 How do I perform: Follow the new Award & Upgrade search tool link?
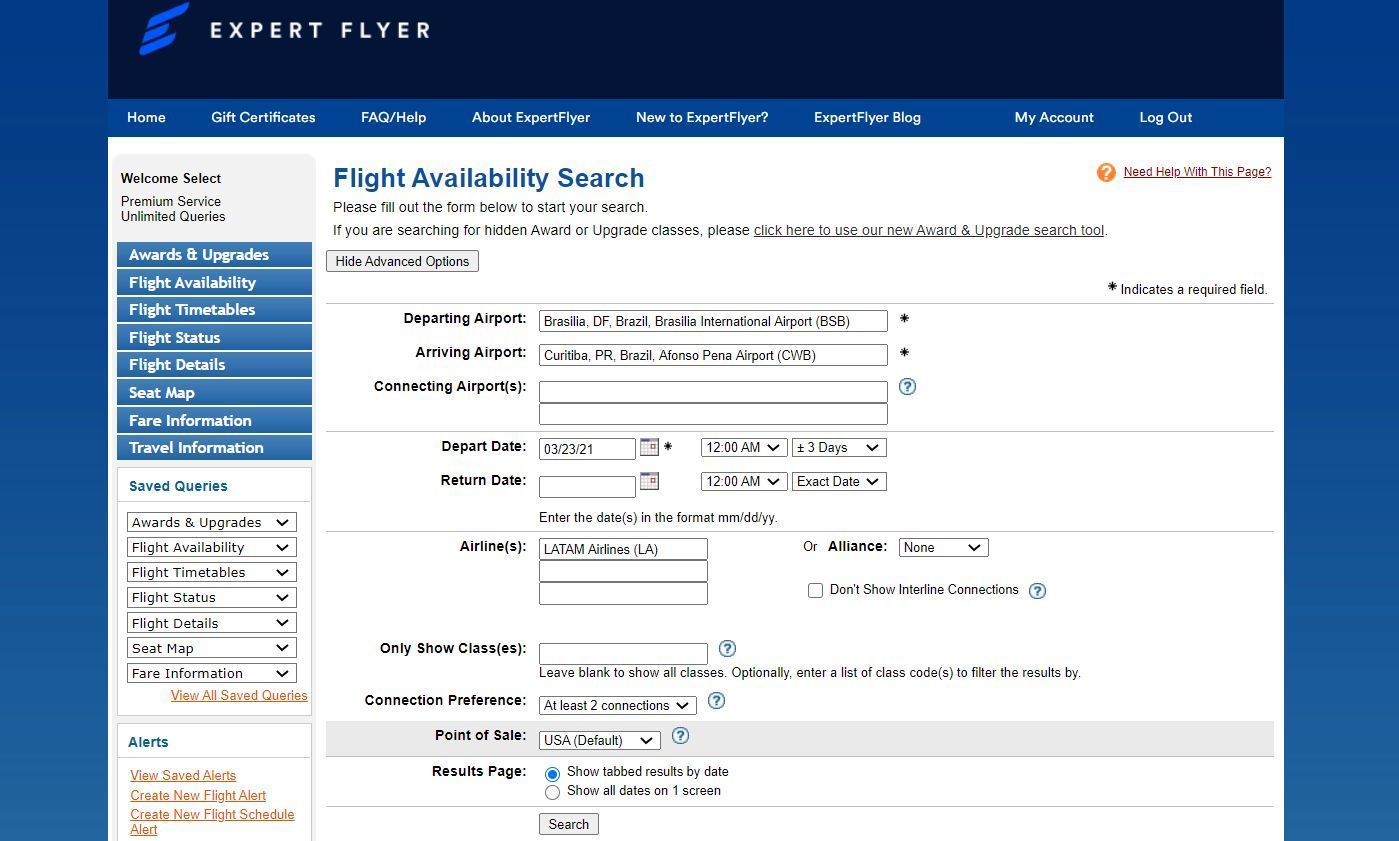929,230
